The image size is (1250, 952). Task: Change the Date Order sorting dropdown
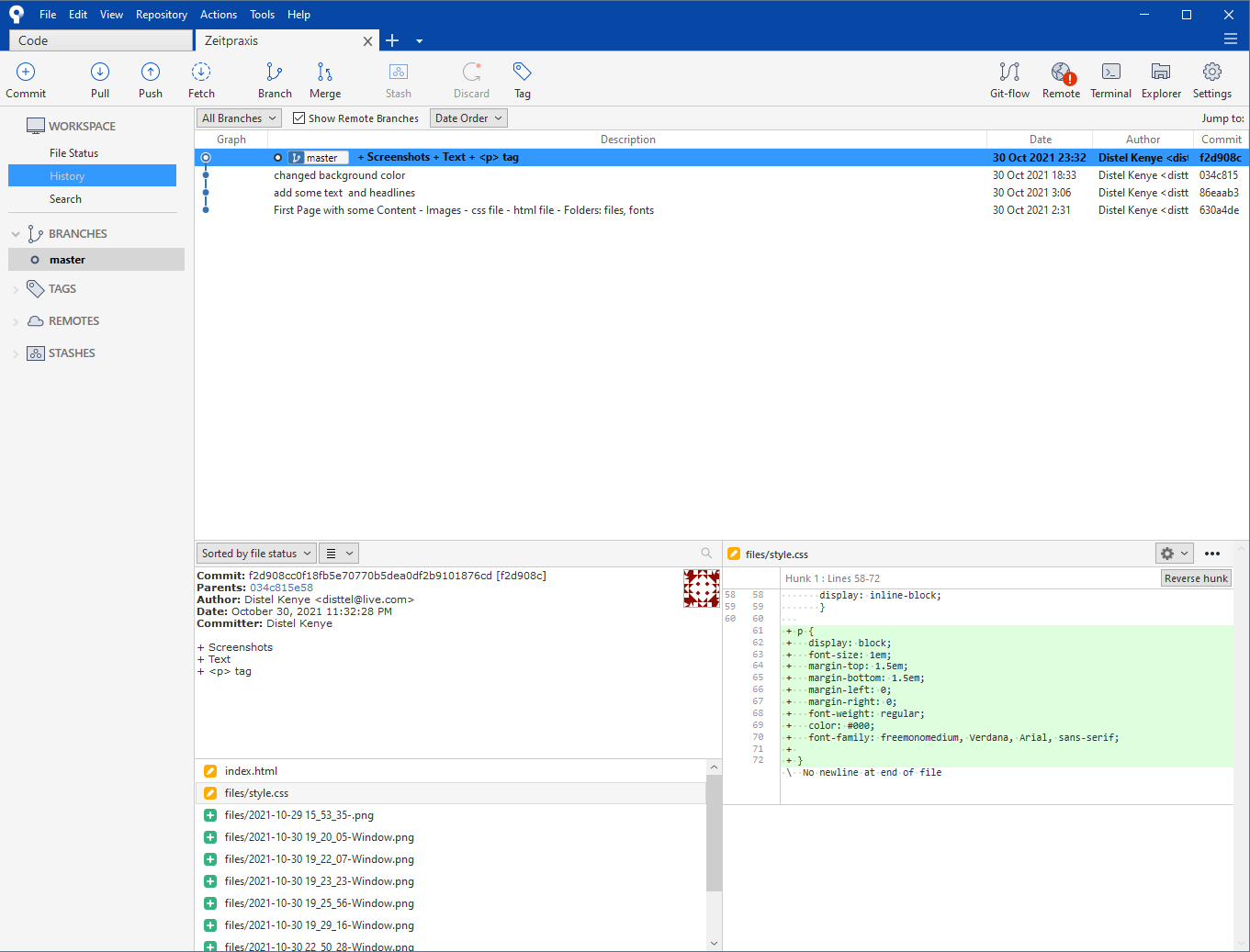[468, 118]
